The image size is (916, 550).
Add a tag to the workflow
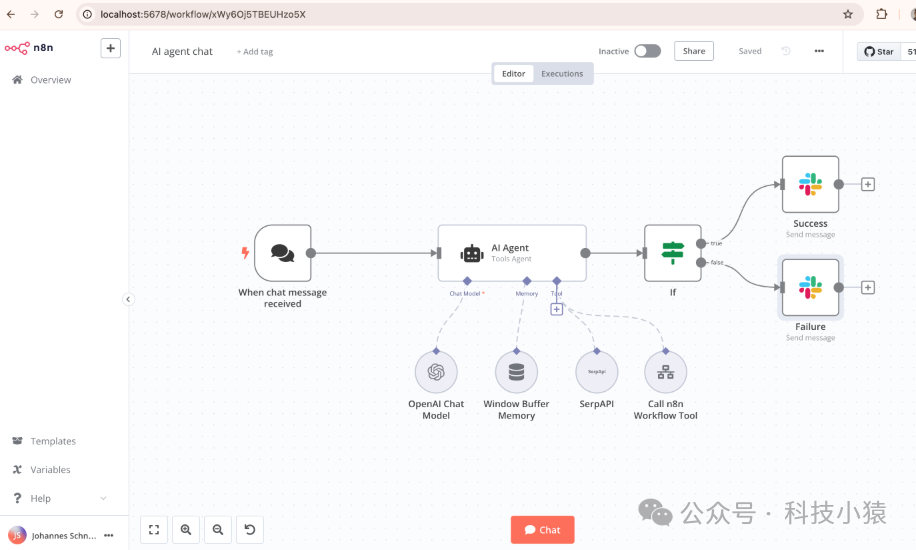coord(255,51)
